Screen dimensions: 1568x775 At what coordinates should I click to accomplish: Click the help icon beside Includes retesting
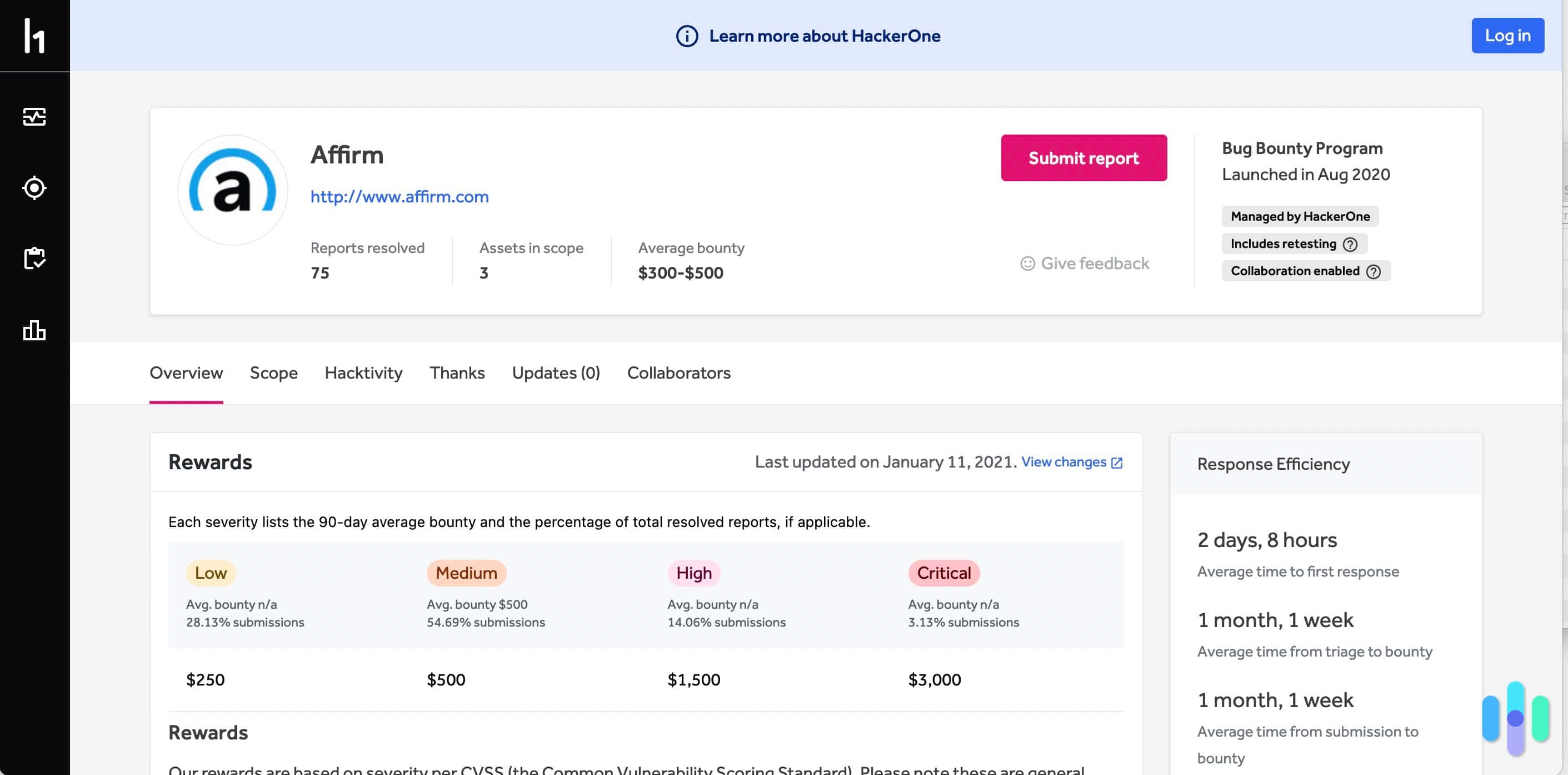(x=1350, y=244)
